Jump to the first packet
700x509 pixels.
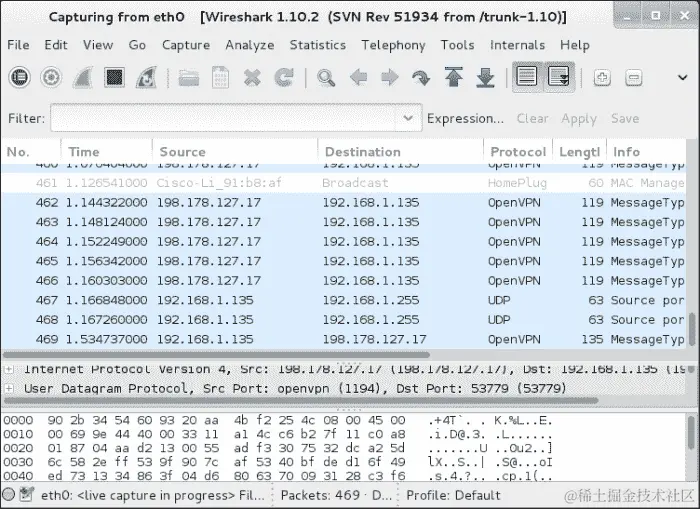[454, 78]
